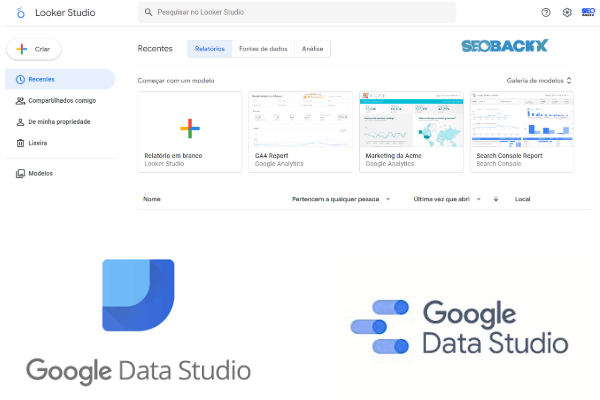Image resolution: width=600 pixels, height=400 pixels.
Task: Open Modelos in the sidebar
Action: pyautogui.click(x=60, y=173)
